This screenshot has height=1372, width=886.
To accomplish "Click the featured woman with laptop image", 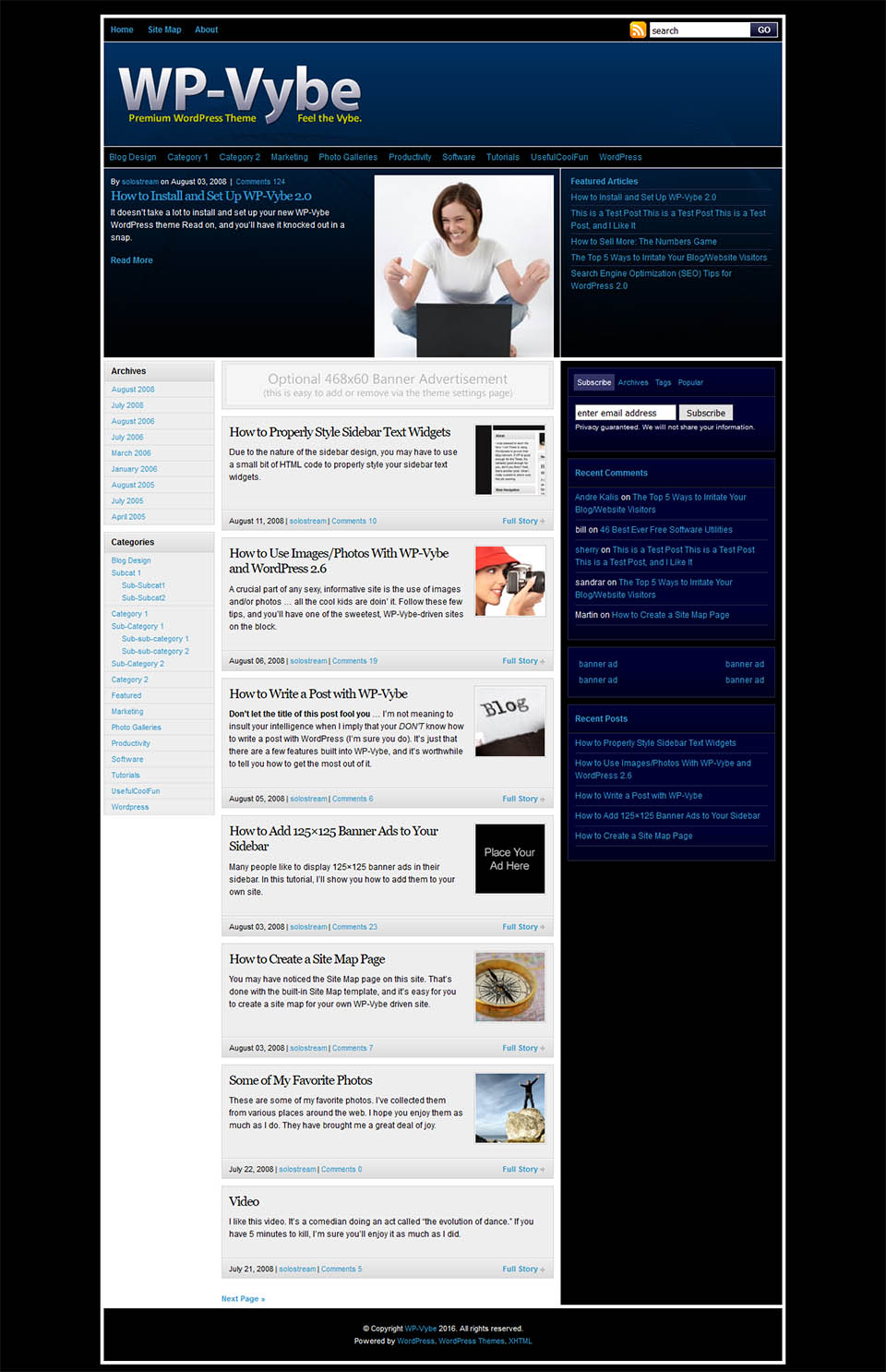I will click(464, 266).
